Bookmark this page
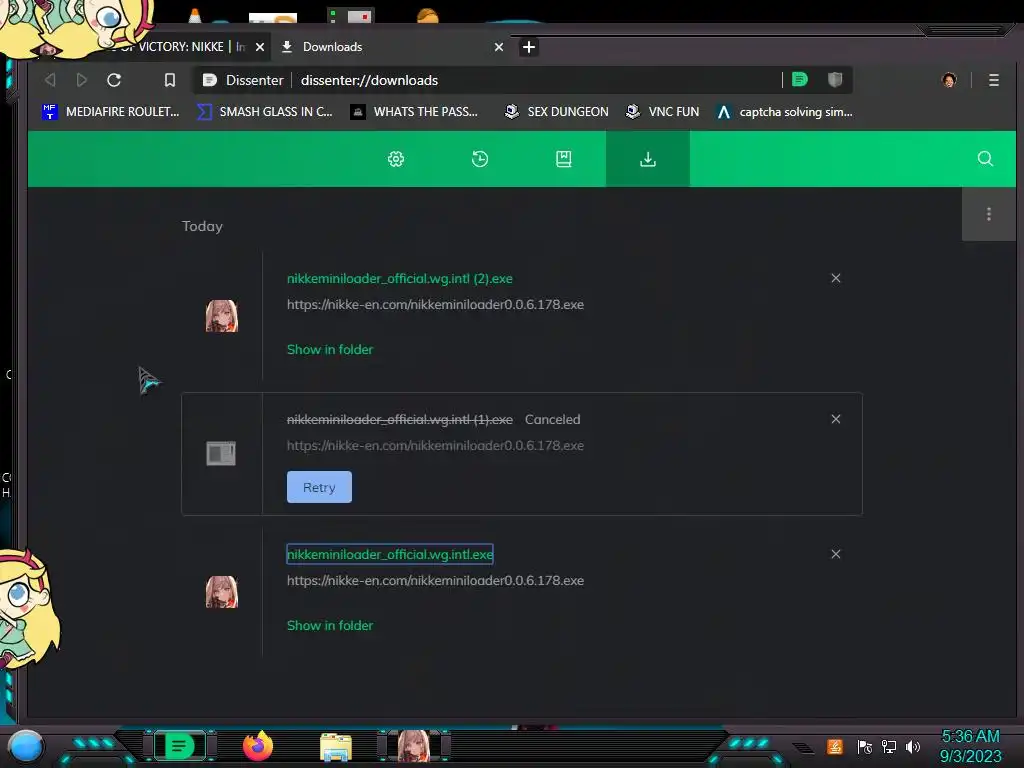Image resolution: width=1024 pixels, height=768 pixels. point(170,80)
